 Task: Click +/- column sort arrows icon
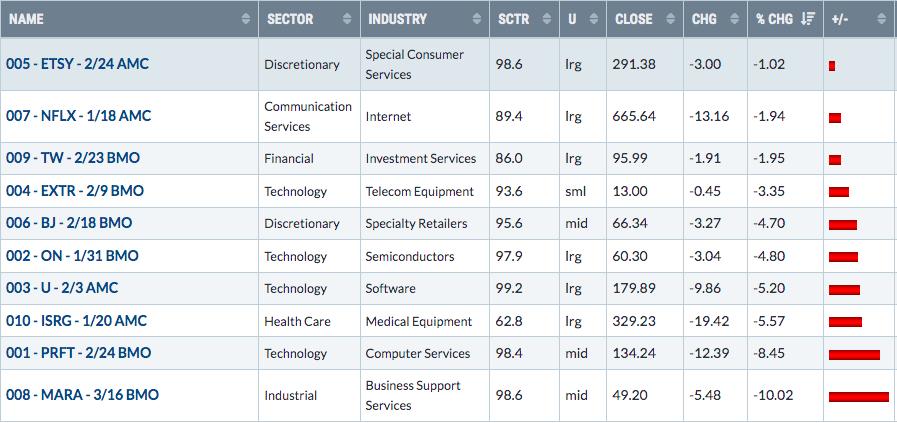pyautogui.click(x=882, y=19)
